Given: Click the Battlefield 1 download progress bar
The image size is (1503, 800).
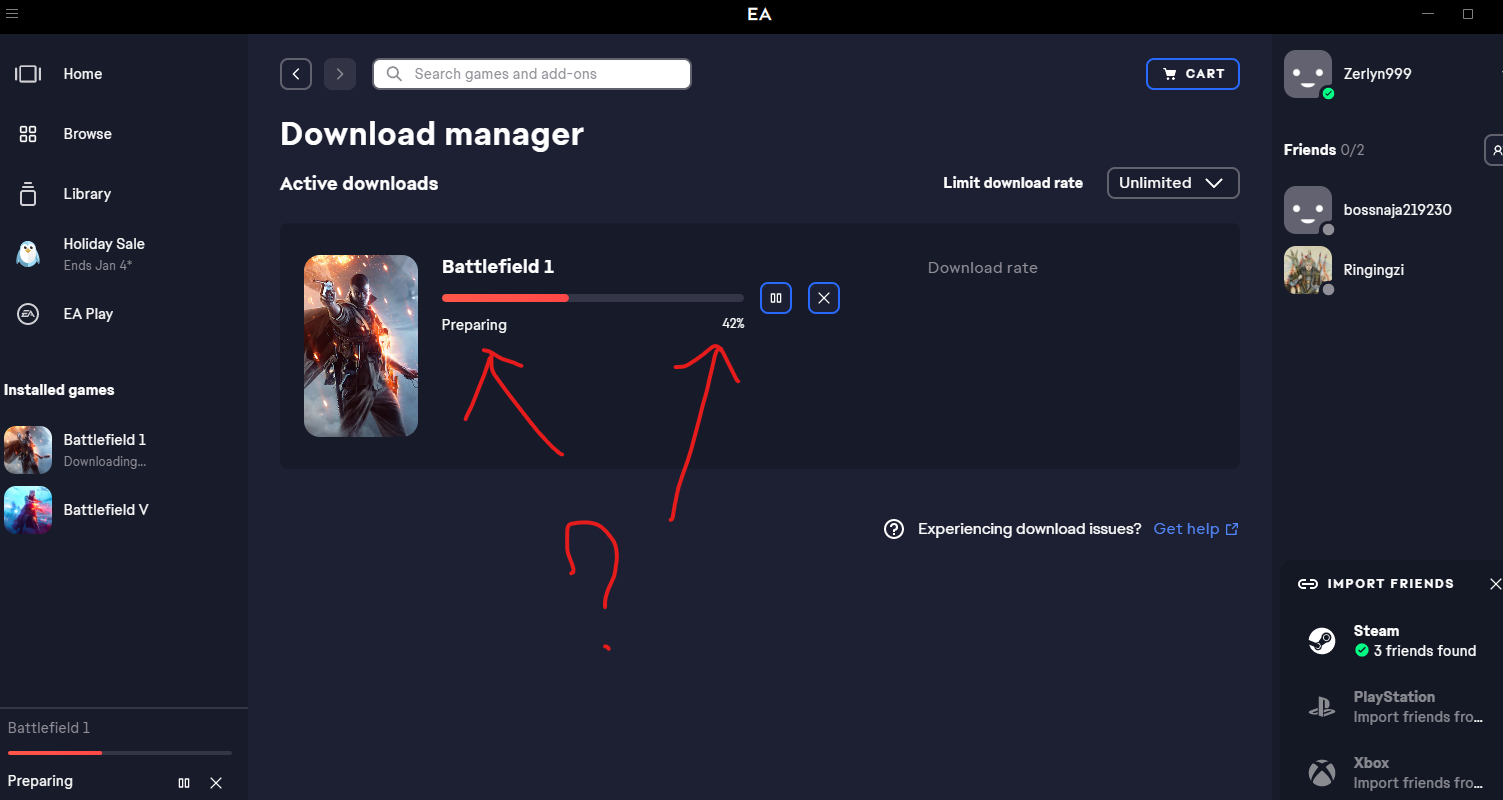Looking at the screenshot, I should click(x=593, y=298).
